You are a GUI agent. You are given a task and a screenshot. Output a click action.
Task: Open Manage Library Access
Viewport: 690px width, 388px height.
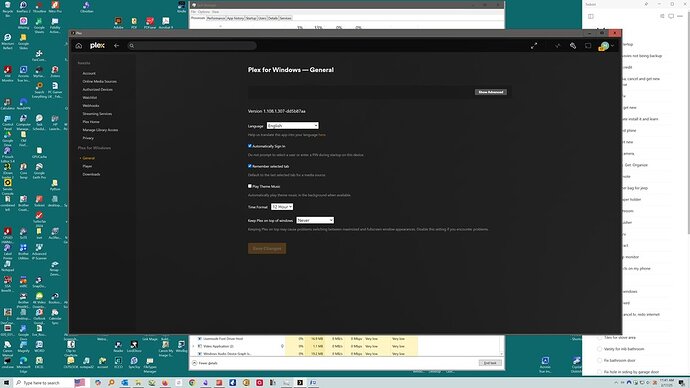(100, 130)
